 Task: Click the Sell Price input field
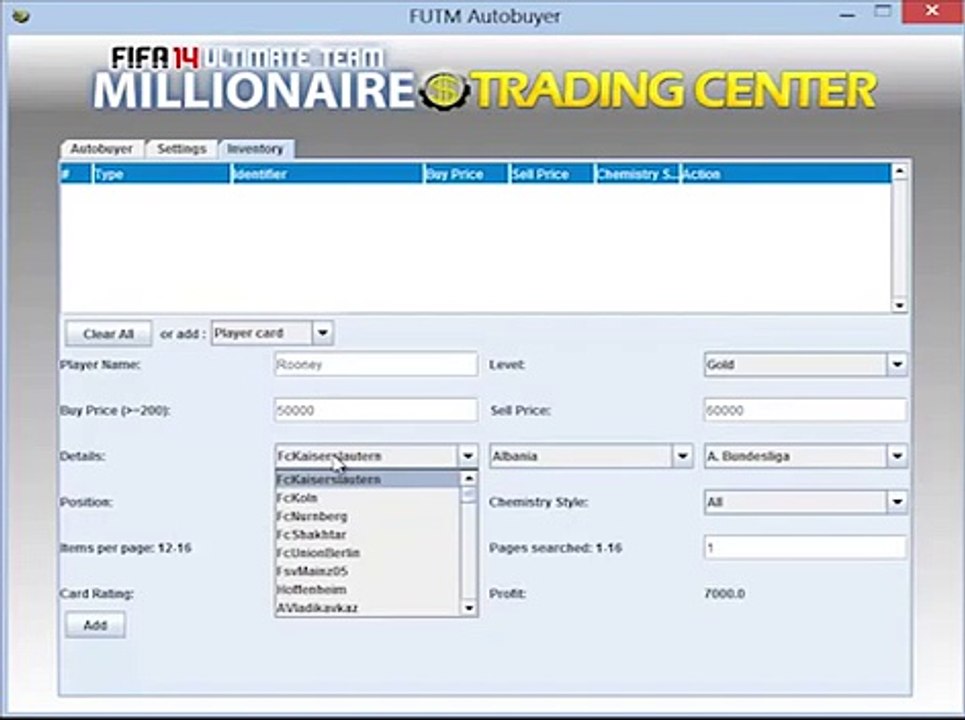coord(805,410)
